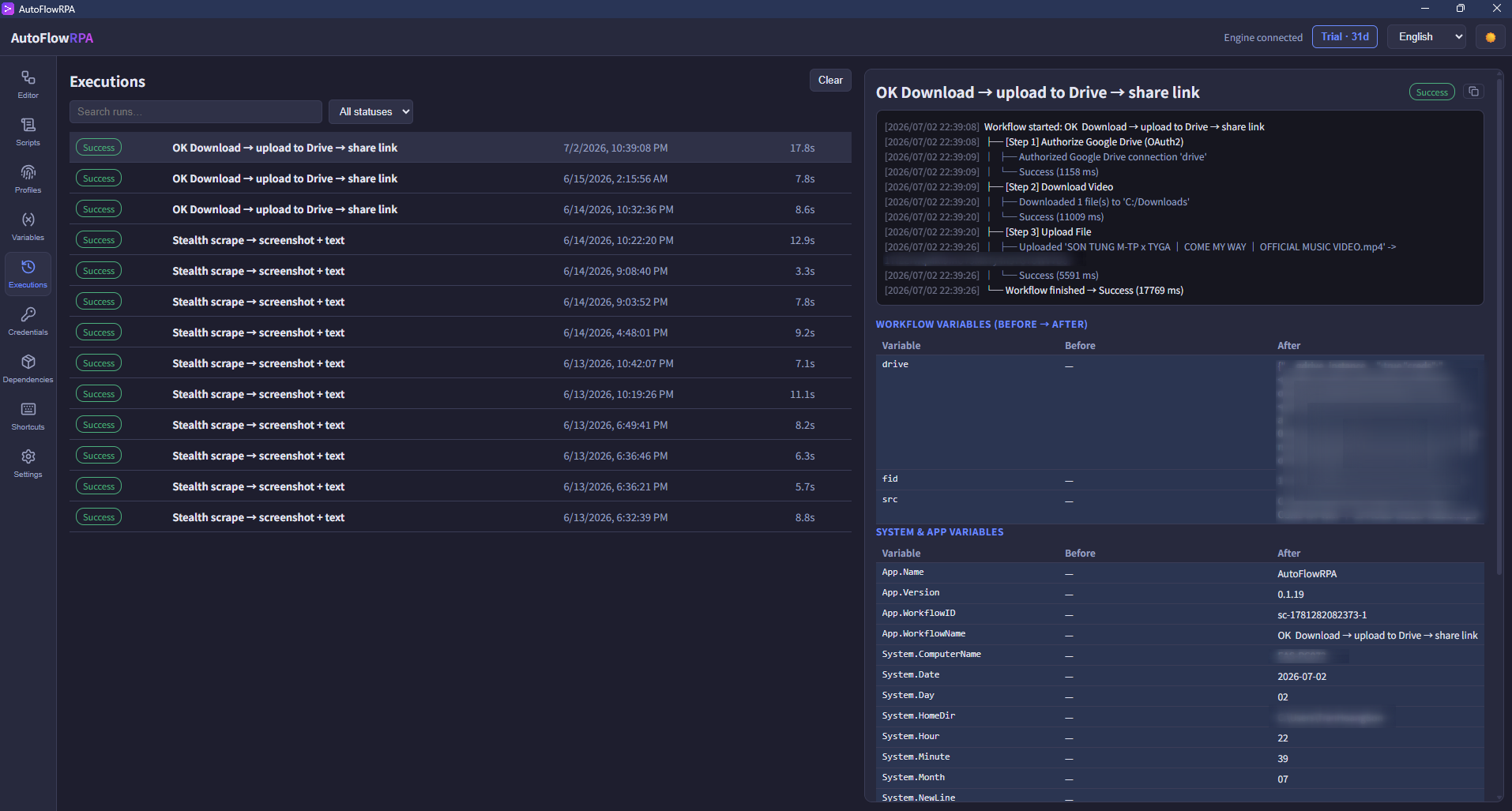This screenshot has height=811, width=1512.
Task: Open the English language dropdown
Action: [x=1427, y=37]
